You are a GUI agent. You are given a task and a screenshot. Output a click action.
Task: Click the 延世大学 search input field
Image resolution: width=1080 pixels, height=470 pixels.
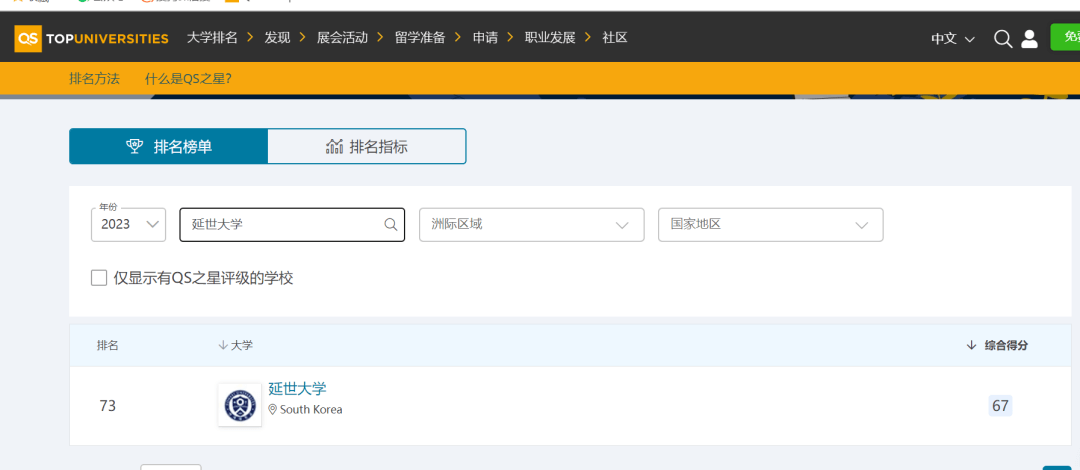[292, 225]
